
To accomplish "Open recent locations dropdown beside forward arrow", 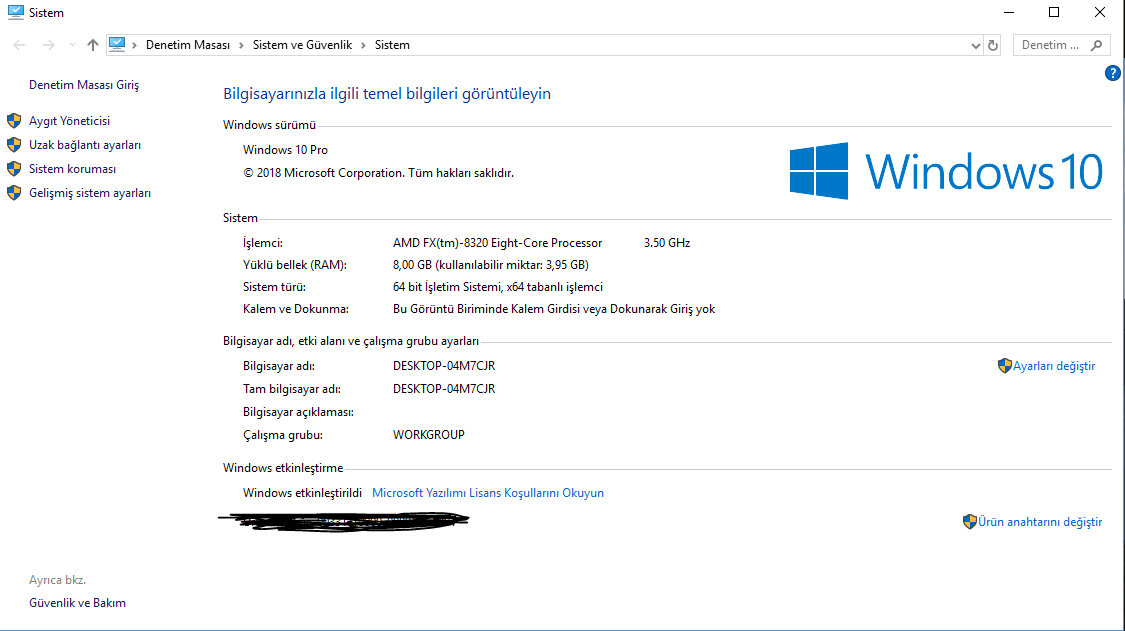I will point(72,45).
